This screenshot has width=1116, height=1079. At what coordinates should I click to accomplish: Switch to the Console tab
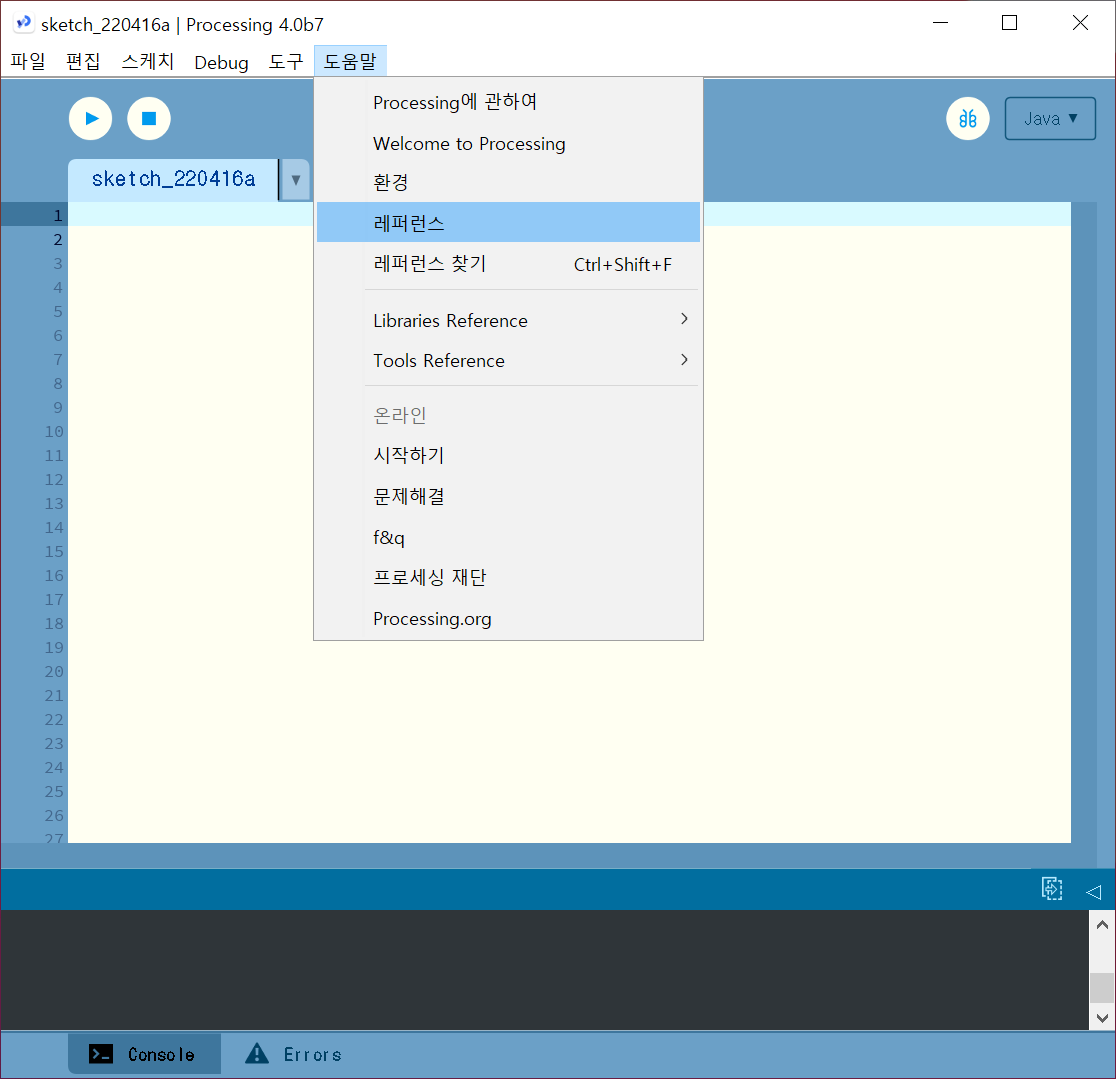144,1054
